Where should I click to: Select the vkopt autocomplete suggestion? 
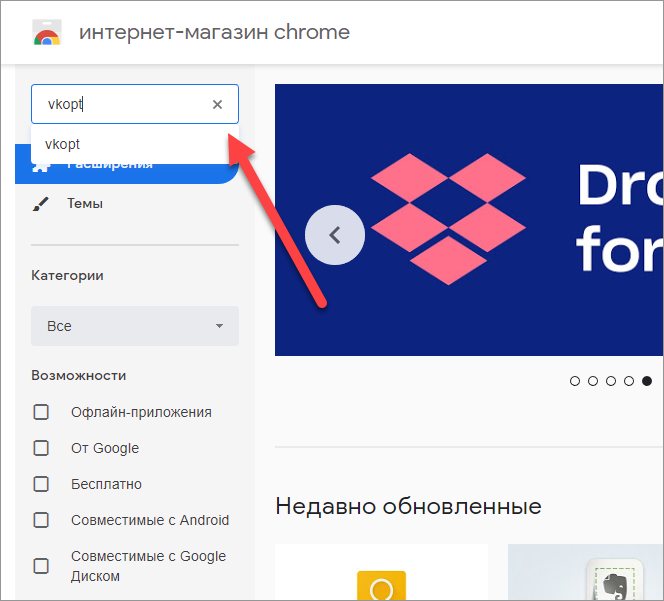135,144
